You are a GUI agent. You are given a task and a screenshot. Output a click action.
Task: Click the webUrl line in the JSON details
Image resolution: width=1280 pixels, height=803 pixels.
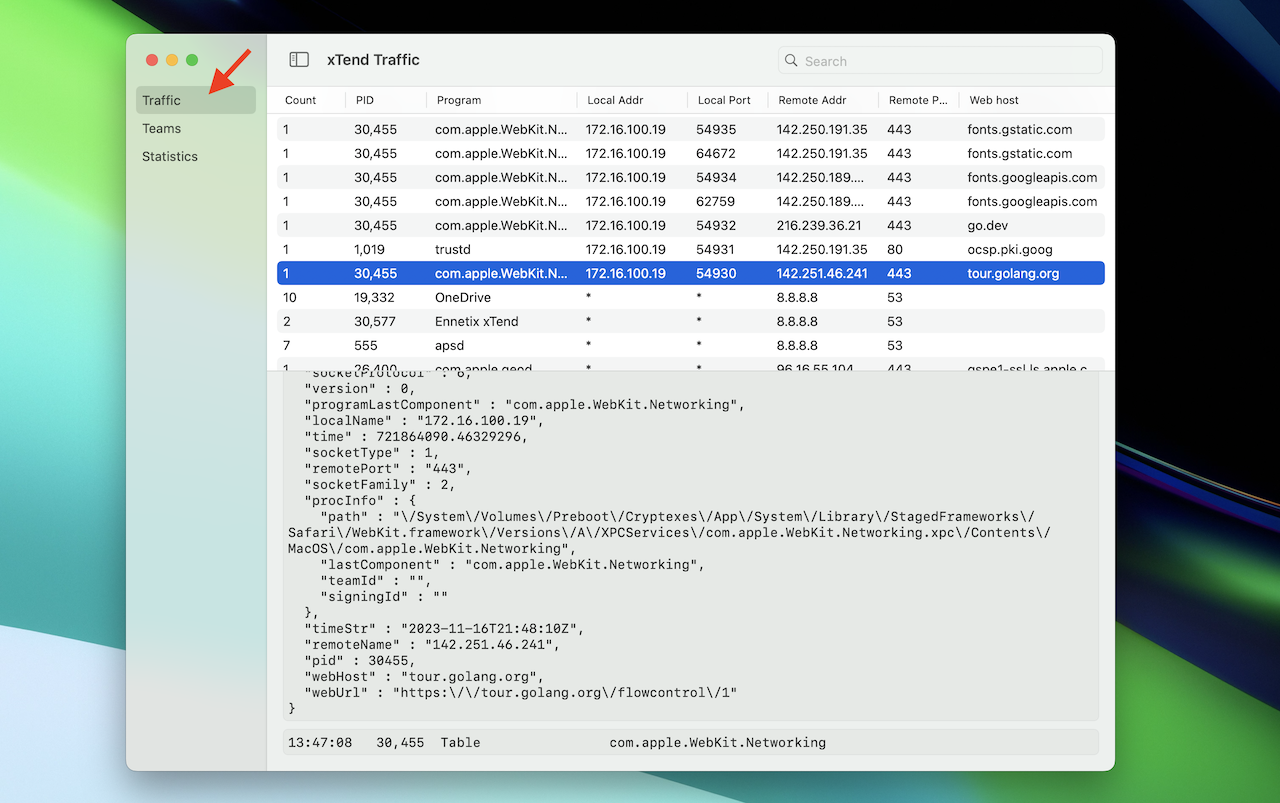pos(520,692)
